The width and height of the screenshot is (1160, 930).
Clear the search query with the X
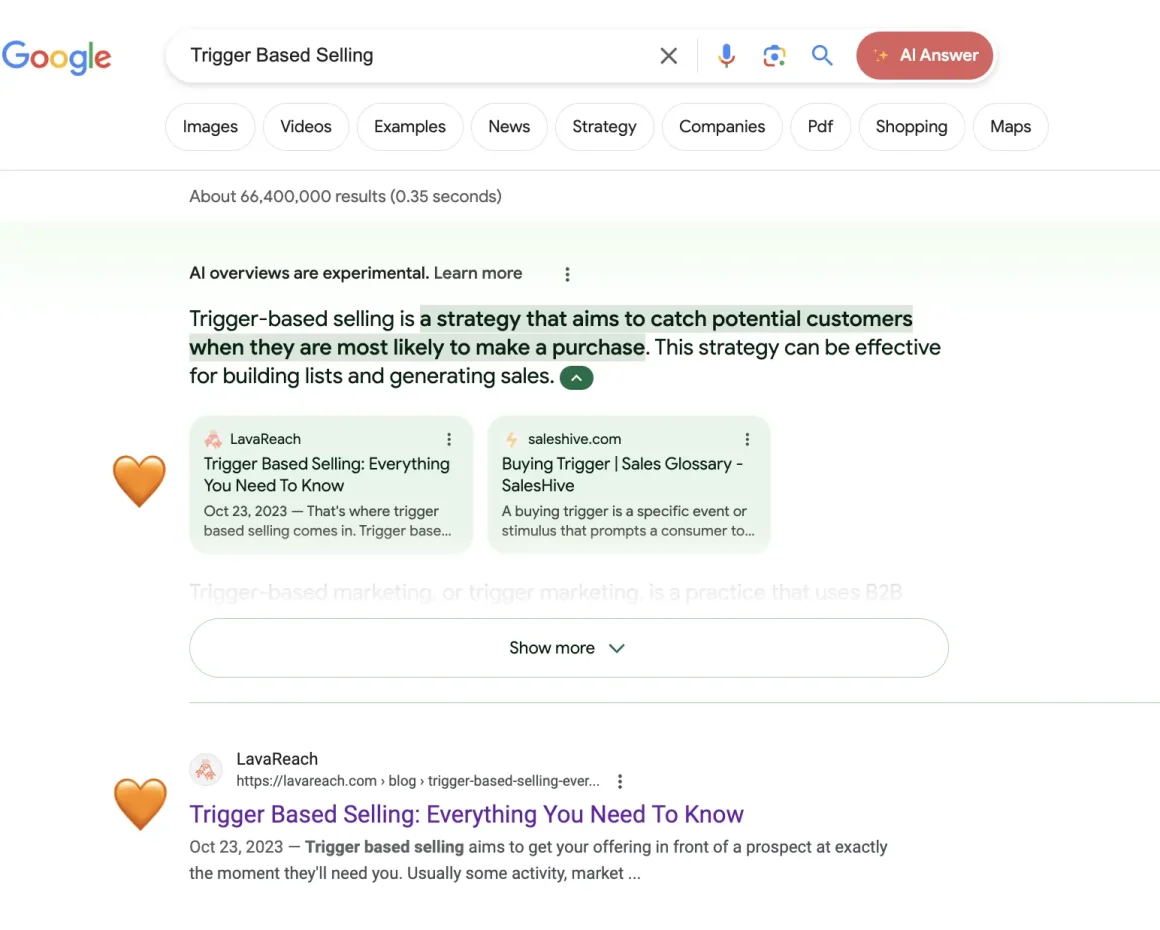click(668, 55)
